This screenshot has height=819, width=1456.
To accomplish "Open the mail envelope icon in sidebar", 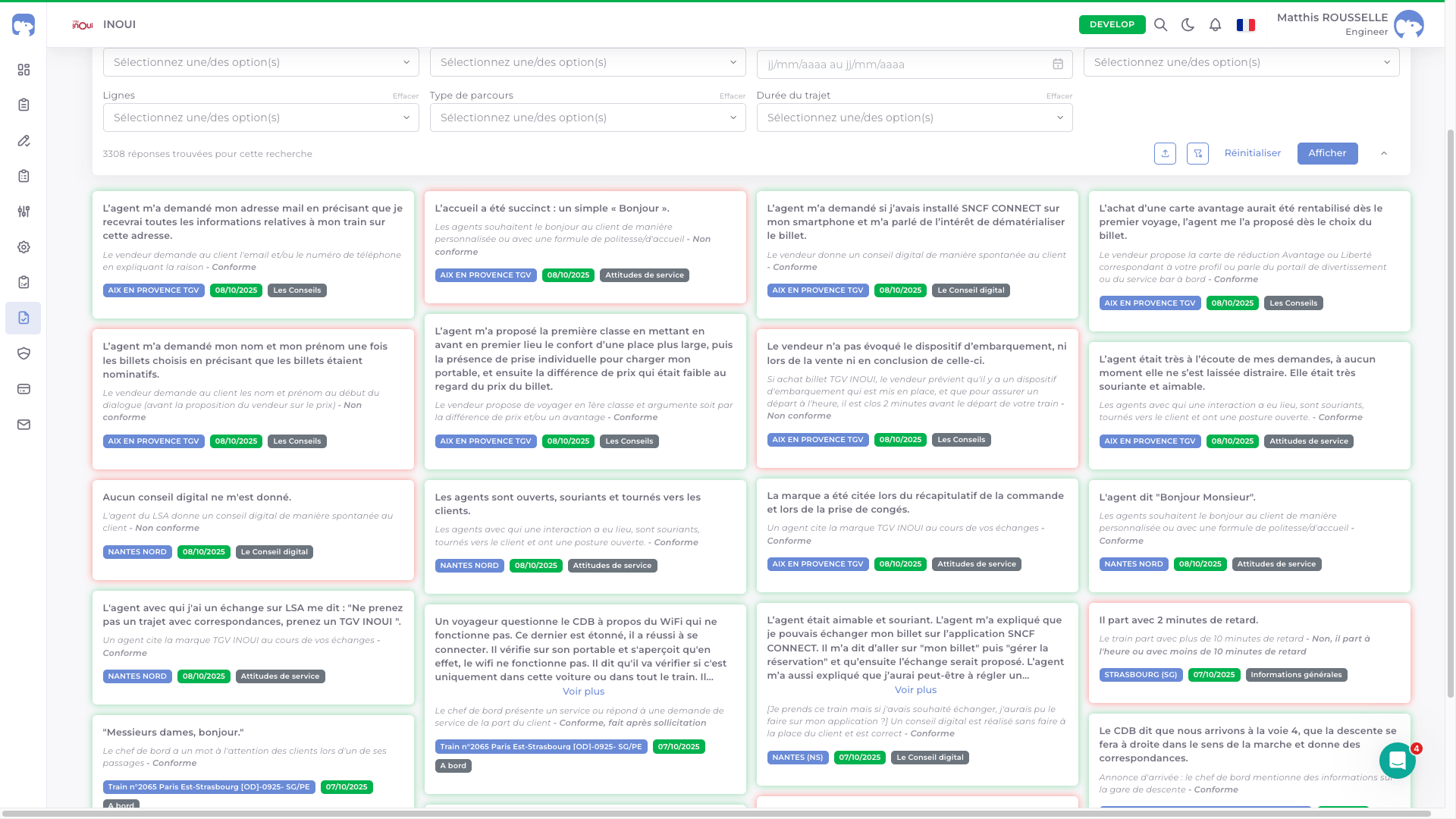I will click(x=24, y=425).
